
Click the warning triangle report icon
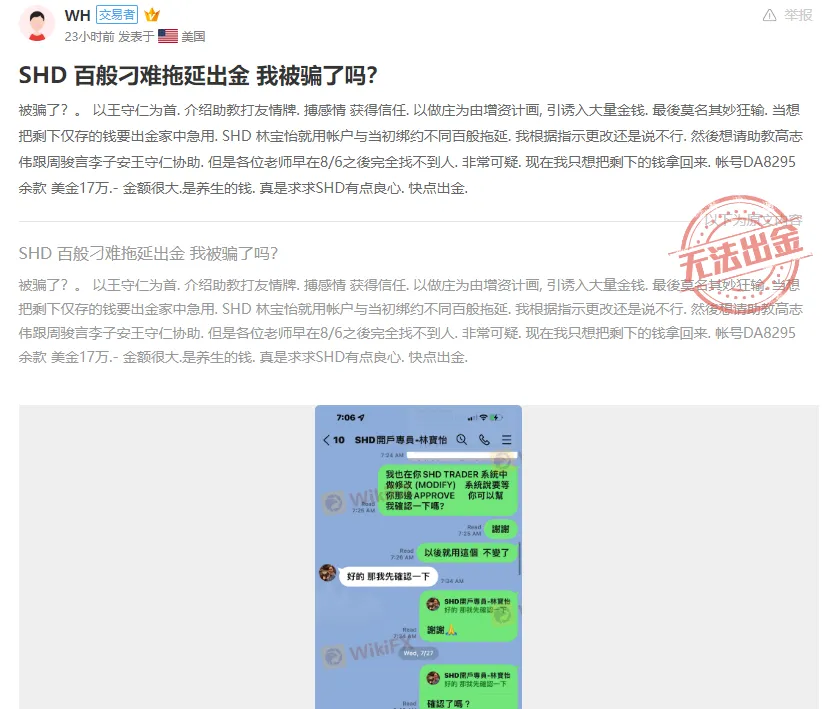(x=769, y=15)
